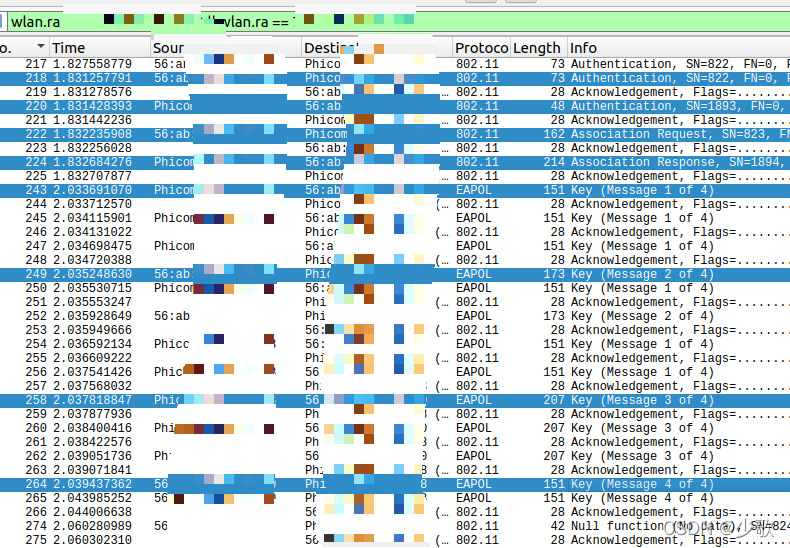Select packet 247 at time 2.034698475

pyautogui.click(x=395, y=246)
